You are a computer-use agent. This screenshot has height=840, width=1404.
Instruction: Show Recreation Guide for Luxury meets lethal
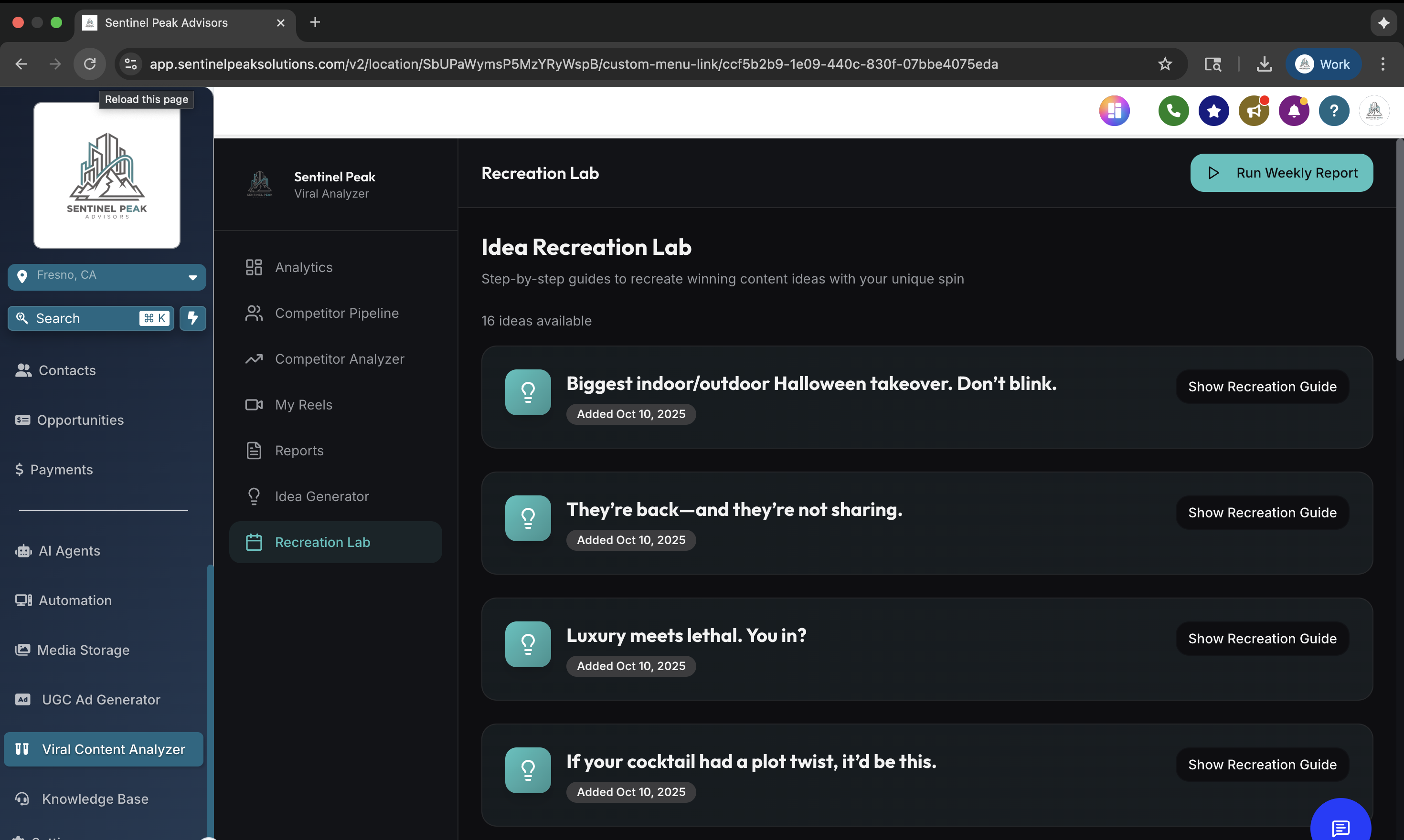(1262, 639)
